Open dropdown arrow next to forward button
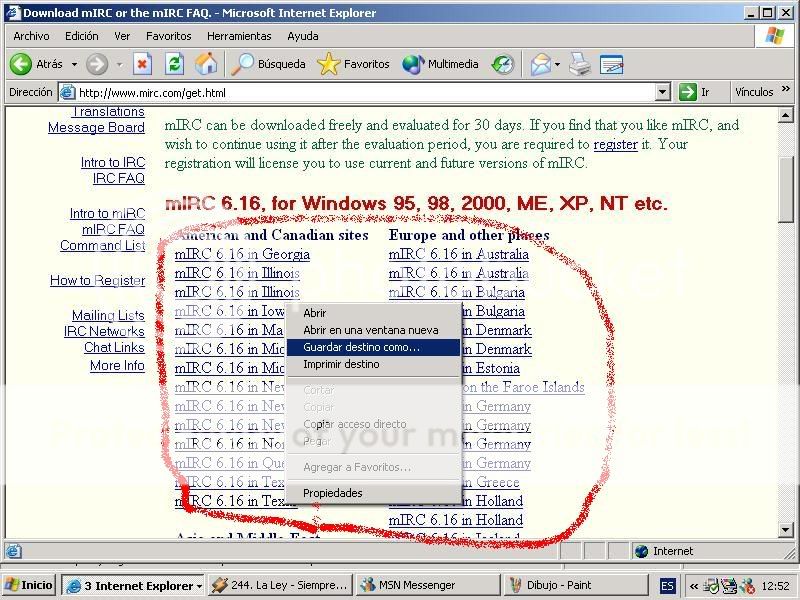 [119, 65]
